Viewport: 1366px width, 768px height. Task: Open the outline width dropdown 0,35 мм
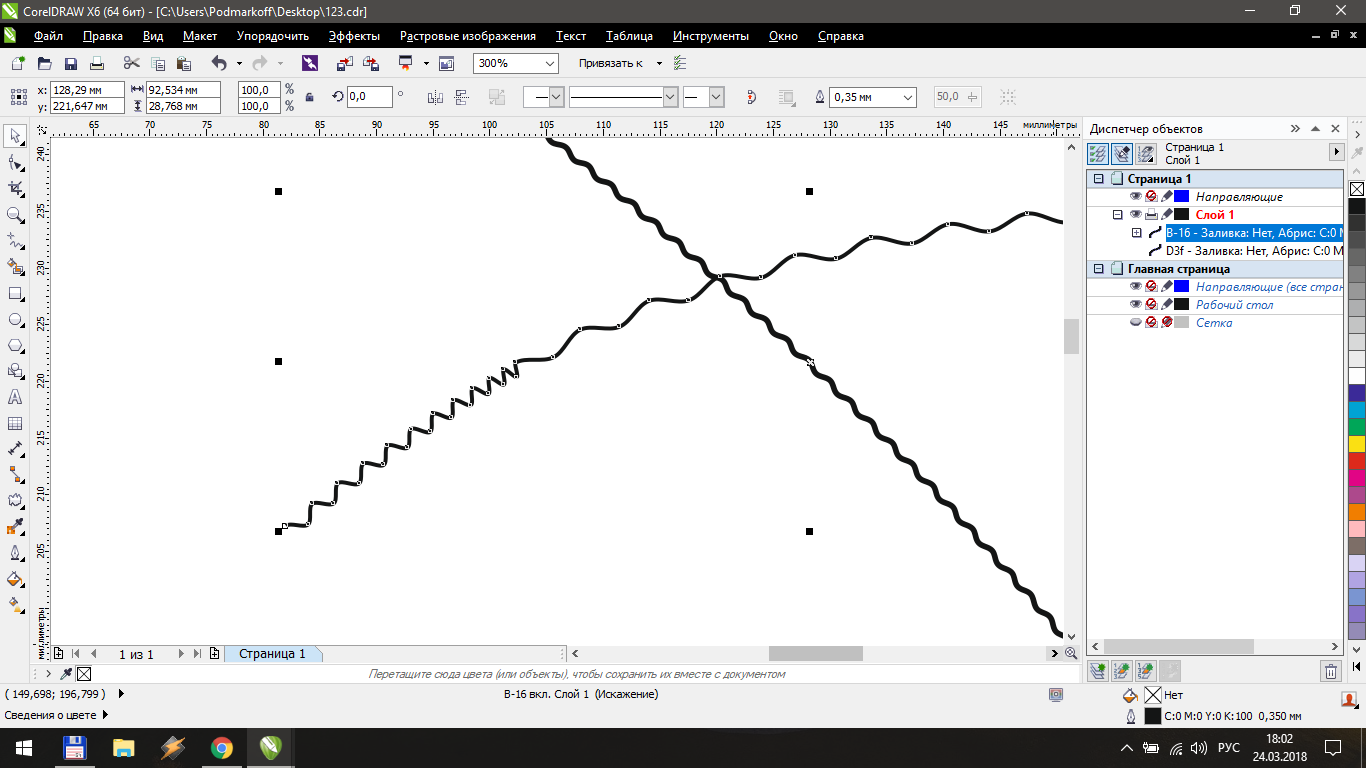pyautogui.click(x=908, y=97)
